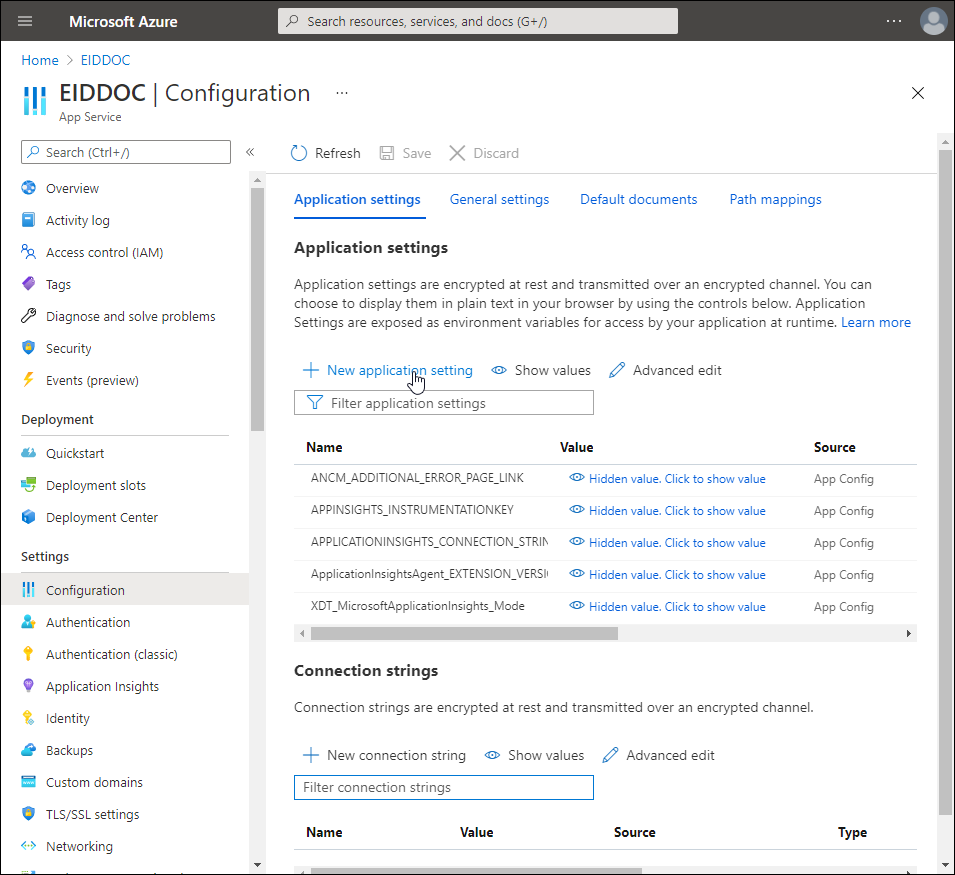
Task: Collapse the left sidebar menu chevron
Action: [250, 152]
